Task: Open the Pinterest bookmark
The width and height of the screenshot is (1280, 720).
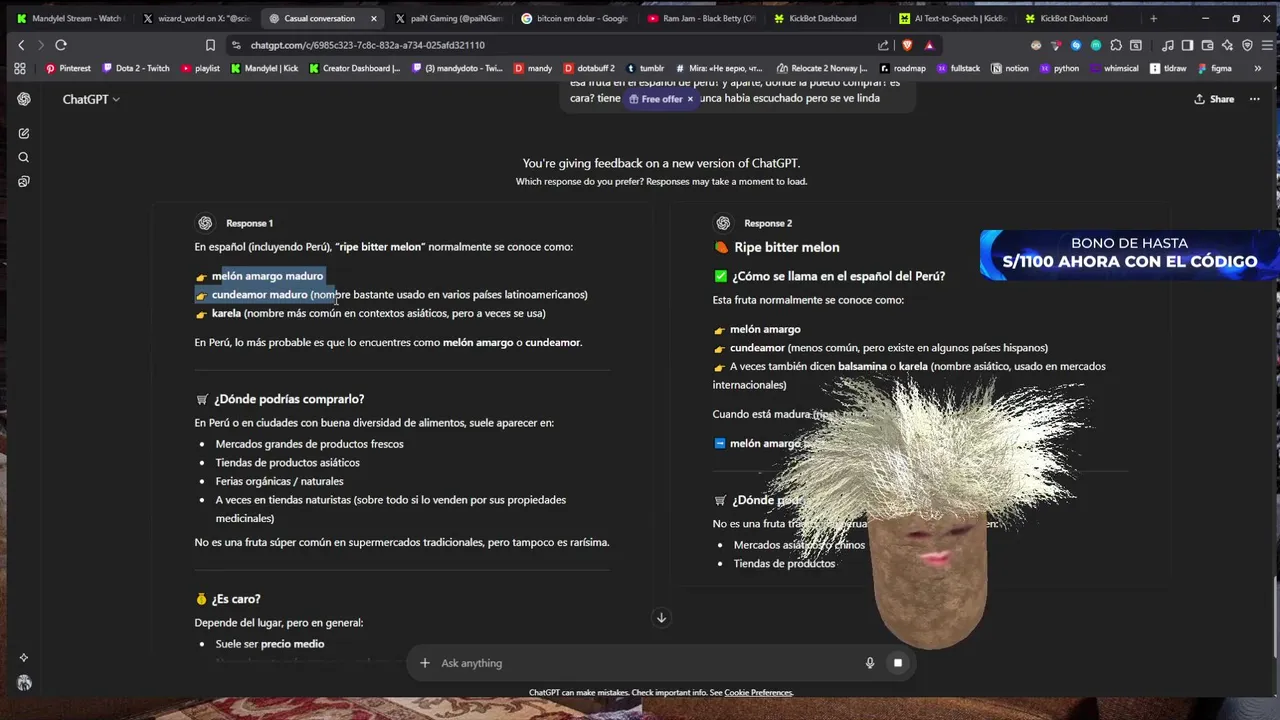Action: point(68,68)
